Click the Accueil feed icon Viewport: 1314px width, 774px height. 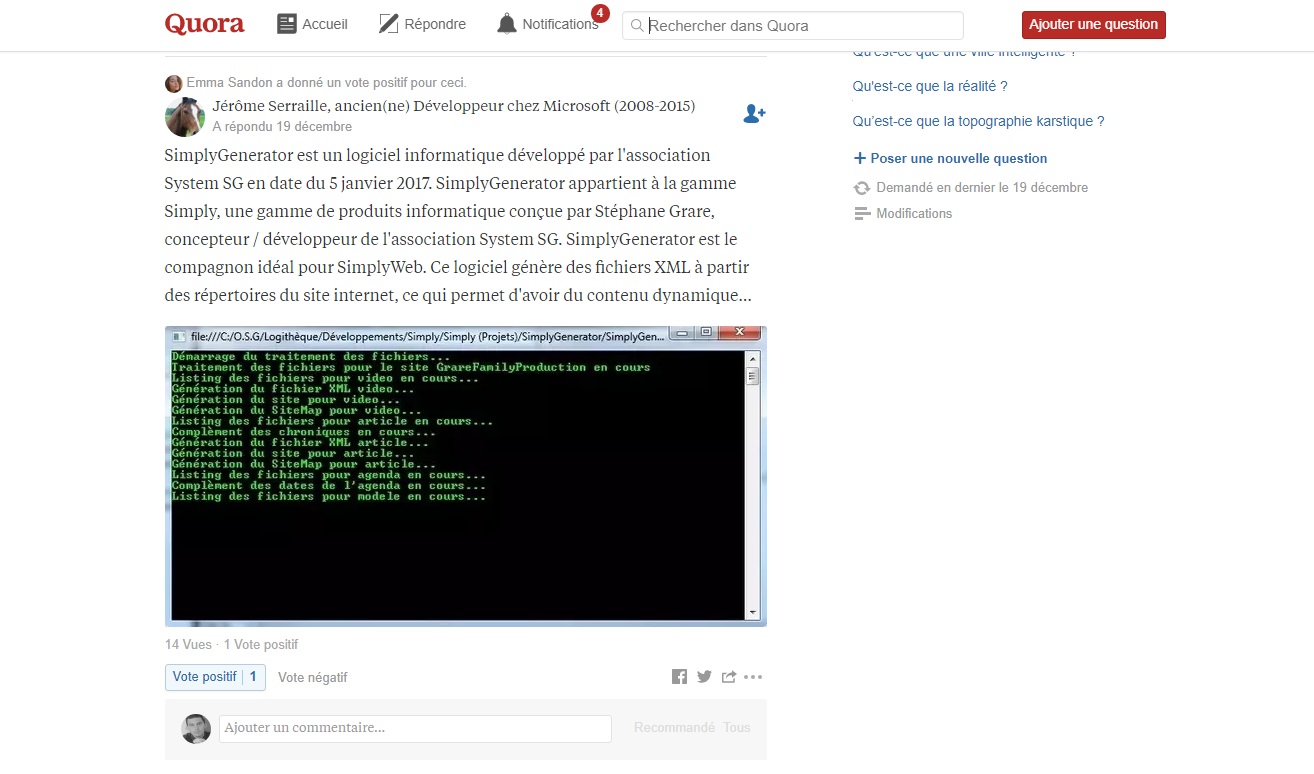[x=287, y=24]
